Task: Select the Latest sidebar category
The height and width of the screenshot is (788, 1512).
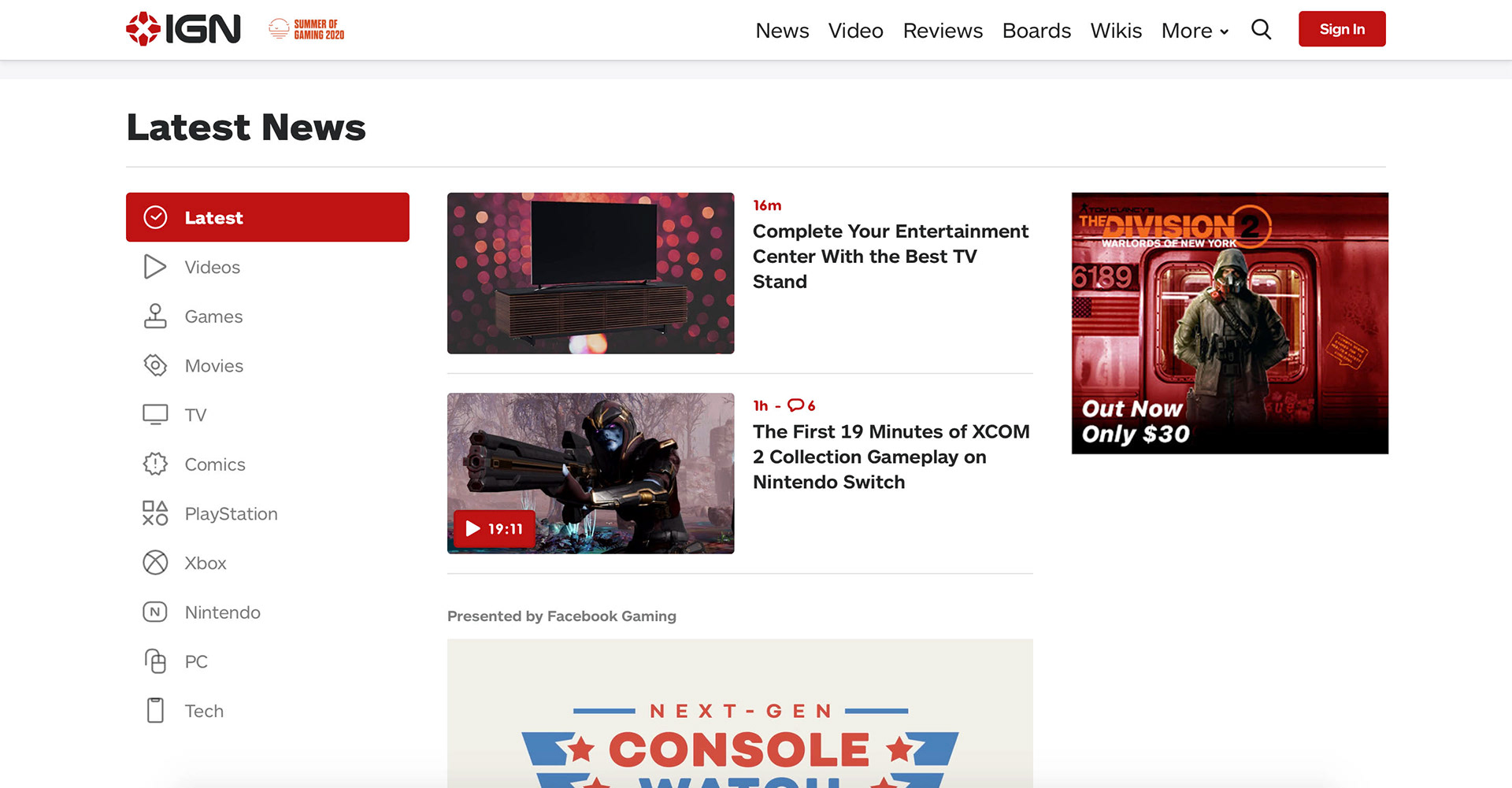Action: 268,217
